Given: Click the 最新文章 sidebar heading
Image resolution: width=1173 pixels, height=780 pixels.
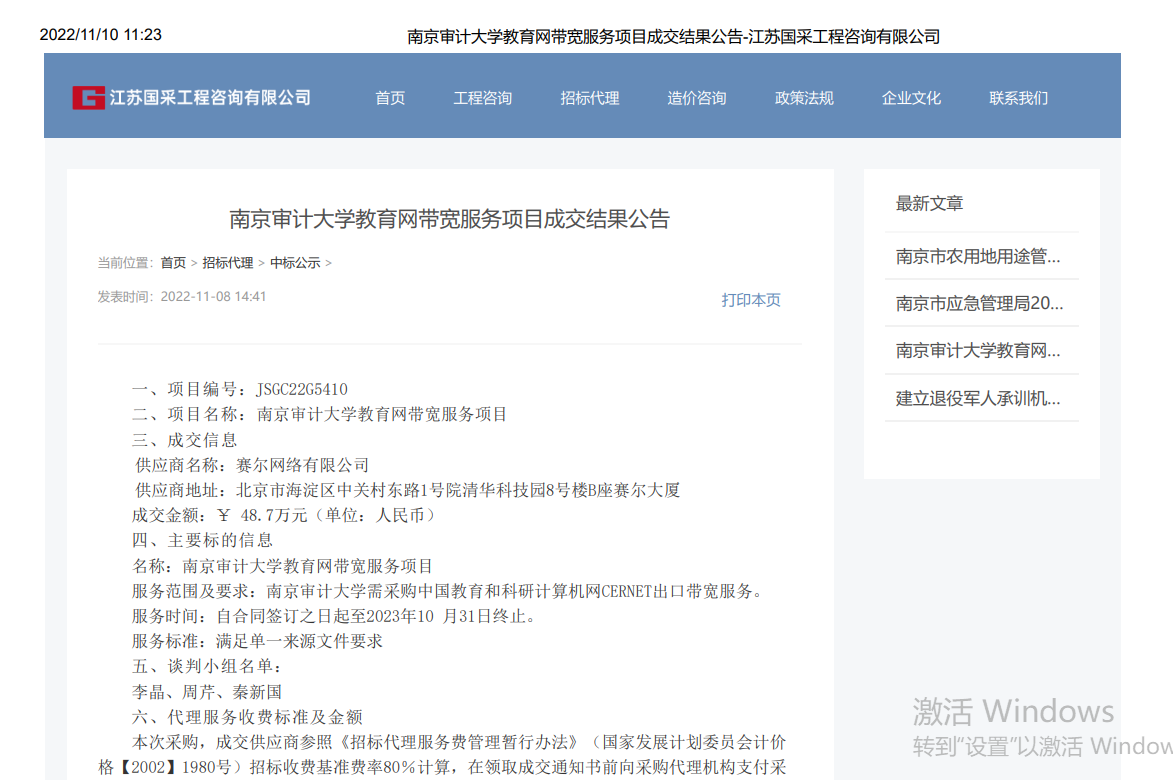Looking at the screenshot, I should point(929,203).
